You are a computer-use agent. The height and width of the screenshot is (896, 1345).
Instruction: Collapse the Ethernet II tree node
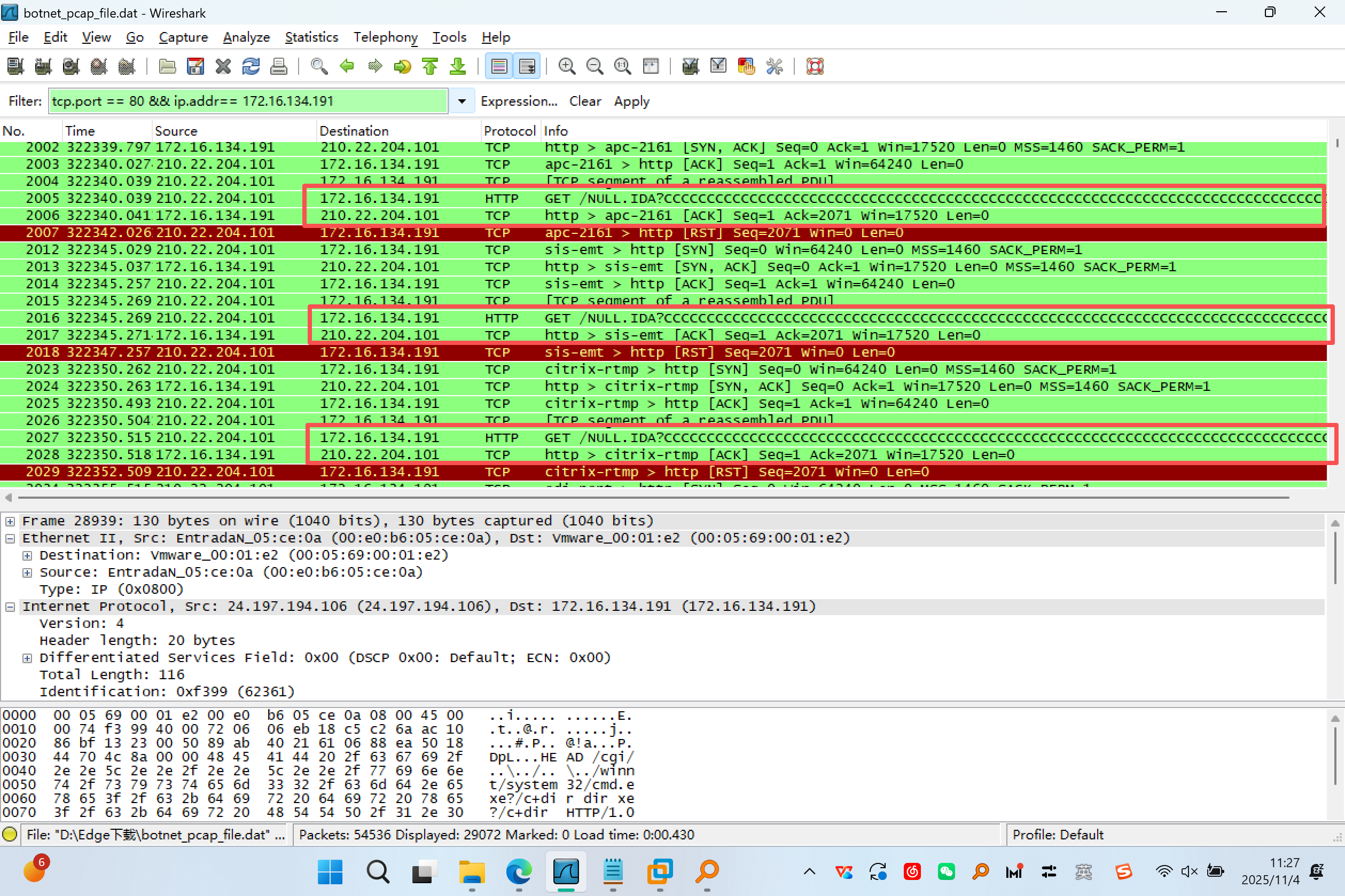click(10, 538)
